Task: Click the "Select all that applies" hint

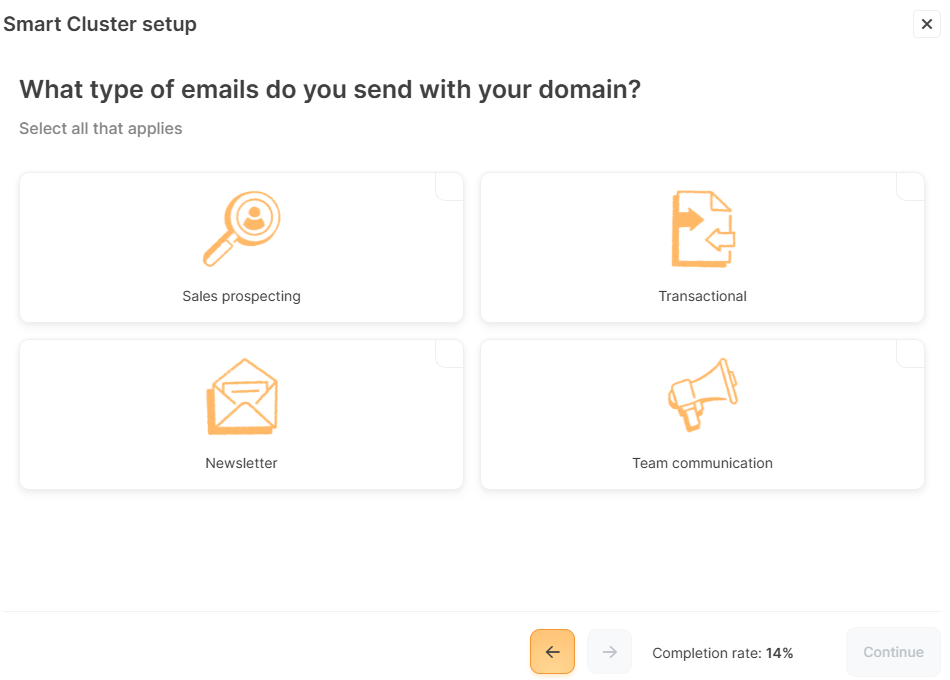Action: 101,128
